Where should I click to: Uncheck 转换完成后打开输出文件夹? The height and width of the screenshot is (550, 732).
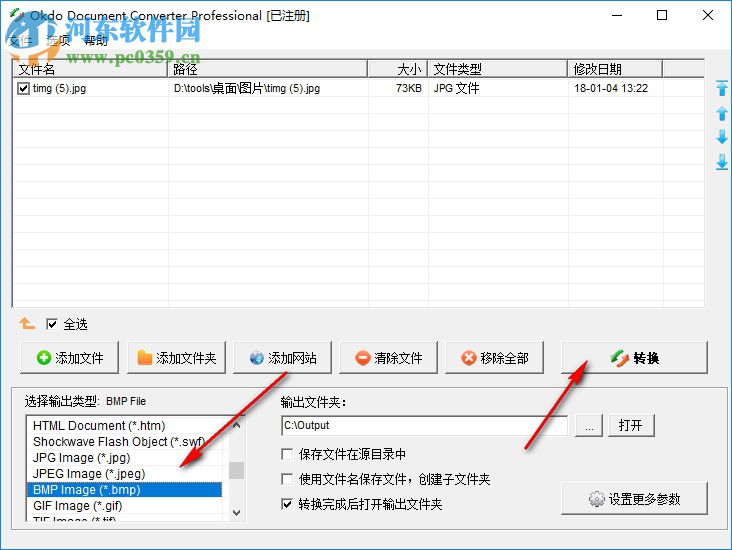[x=287, y=504]
